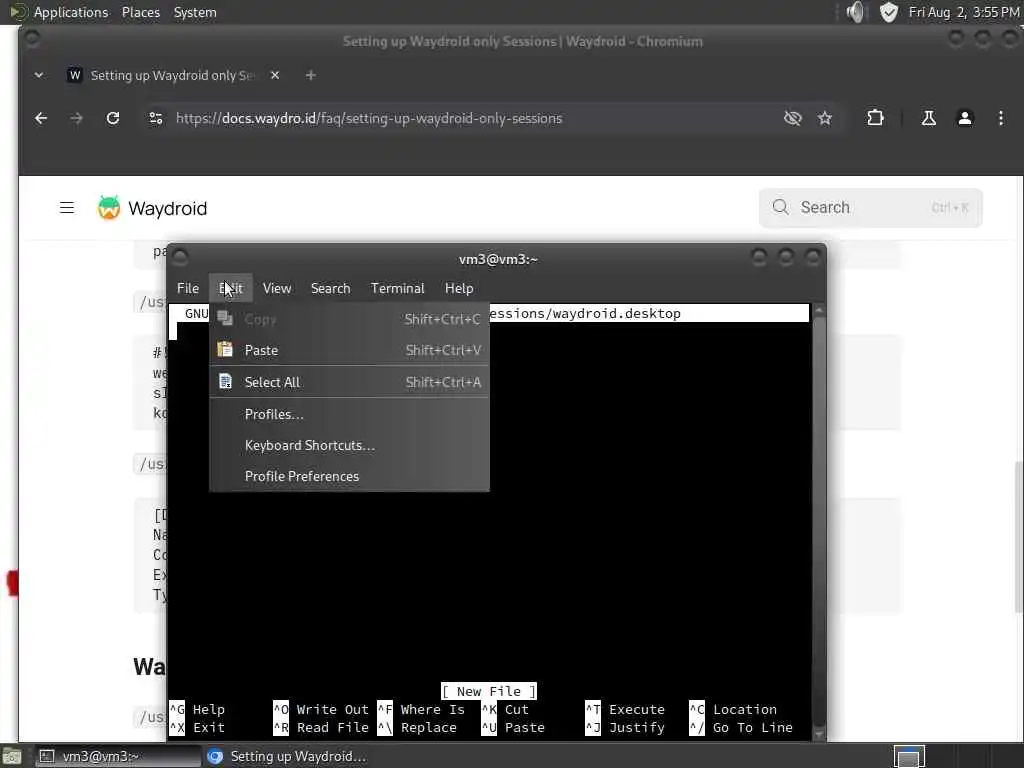Switch to vm3@vm3 terminal taskbar button
Viewport: 1024px width, 768px height.
[x=116, y=756]
